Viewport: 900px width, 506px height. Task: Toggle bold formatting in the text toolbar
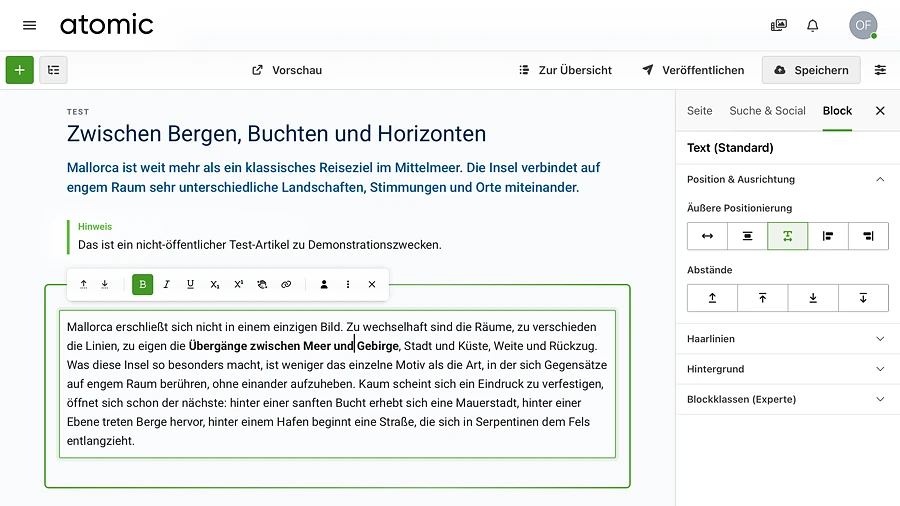pos(143,285)
